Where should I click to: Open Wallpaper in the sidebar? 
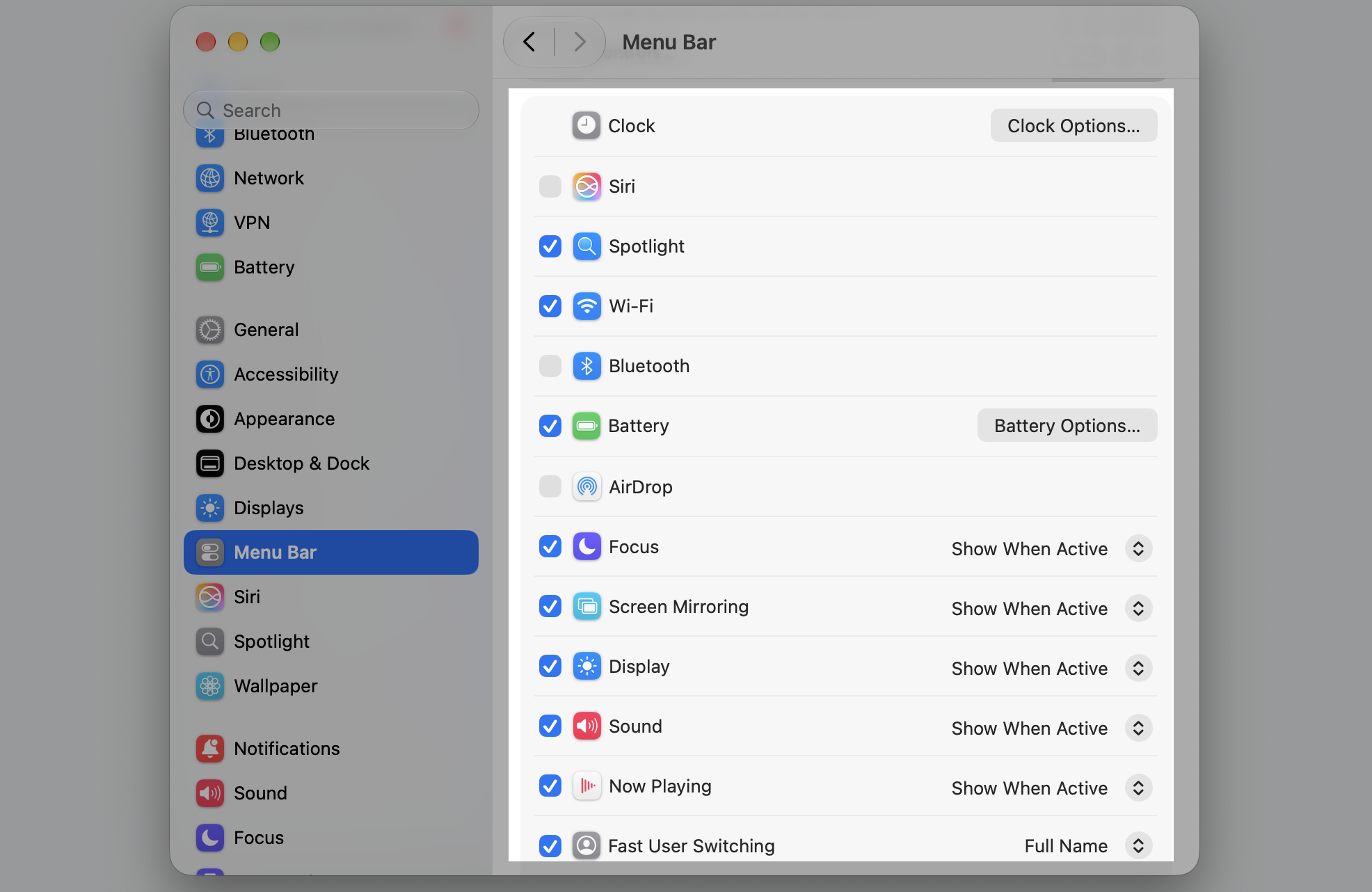(331, 686)
